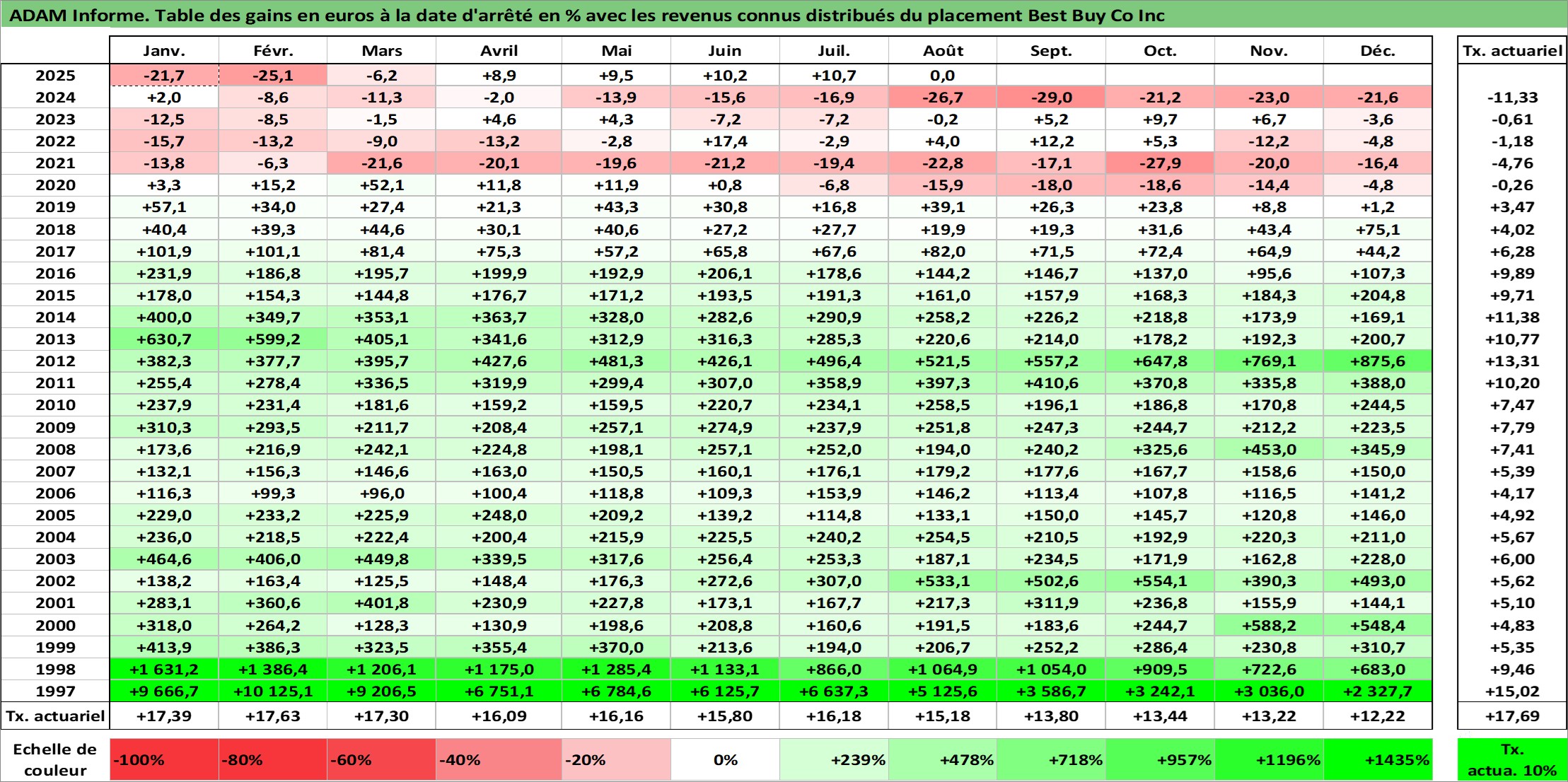1568x782 pixels.
Task: Click the 0,0 value for August 2025
Action: coord(943,76)
